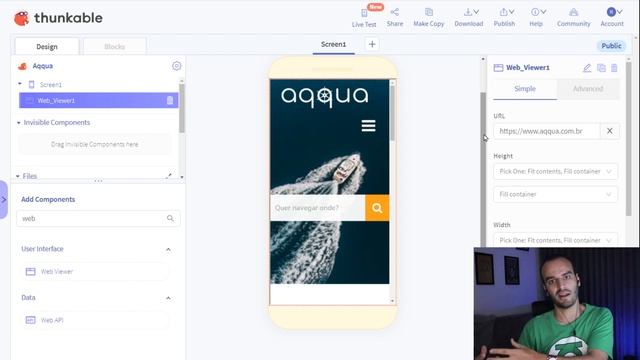
Task: Delete Web_Viewer1 with tree trash icon
Action: (170, 100)
